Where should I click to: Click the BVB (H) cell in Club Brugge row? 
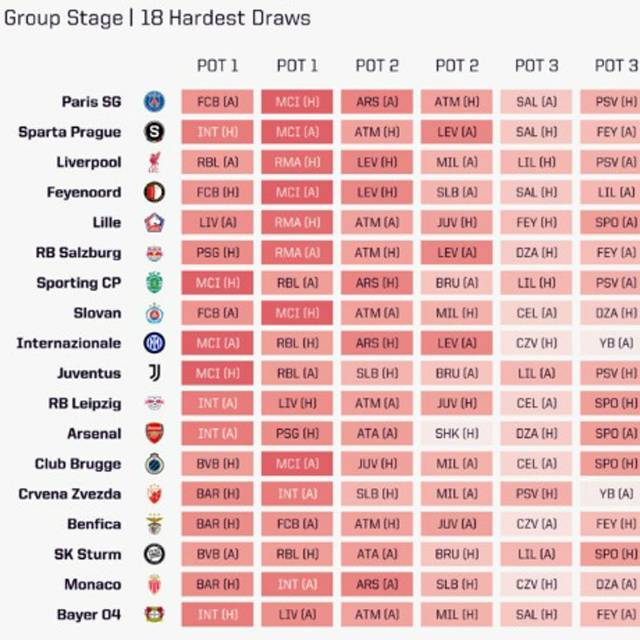click(217, 464)
